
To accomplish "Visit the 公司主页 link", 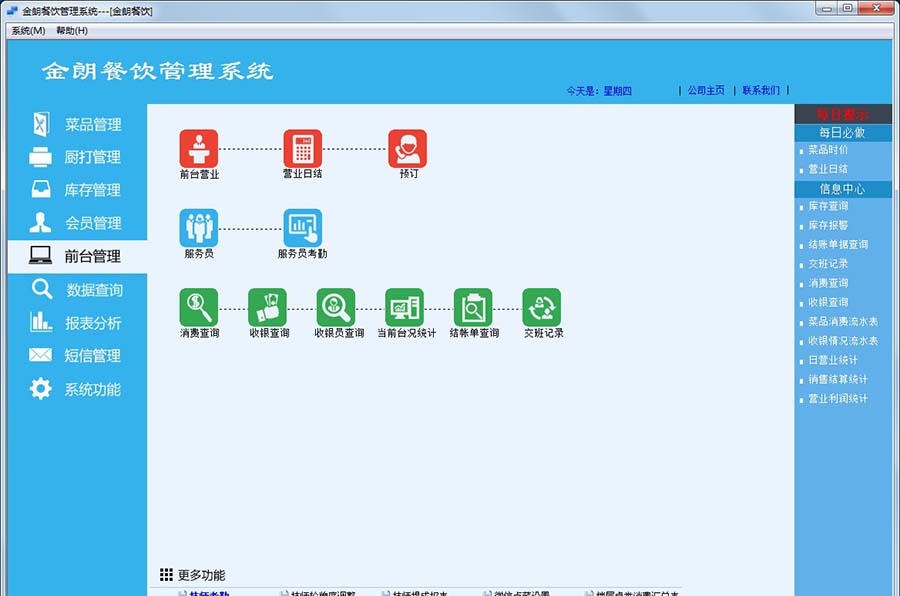I will (x=706, y=89).
